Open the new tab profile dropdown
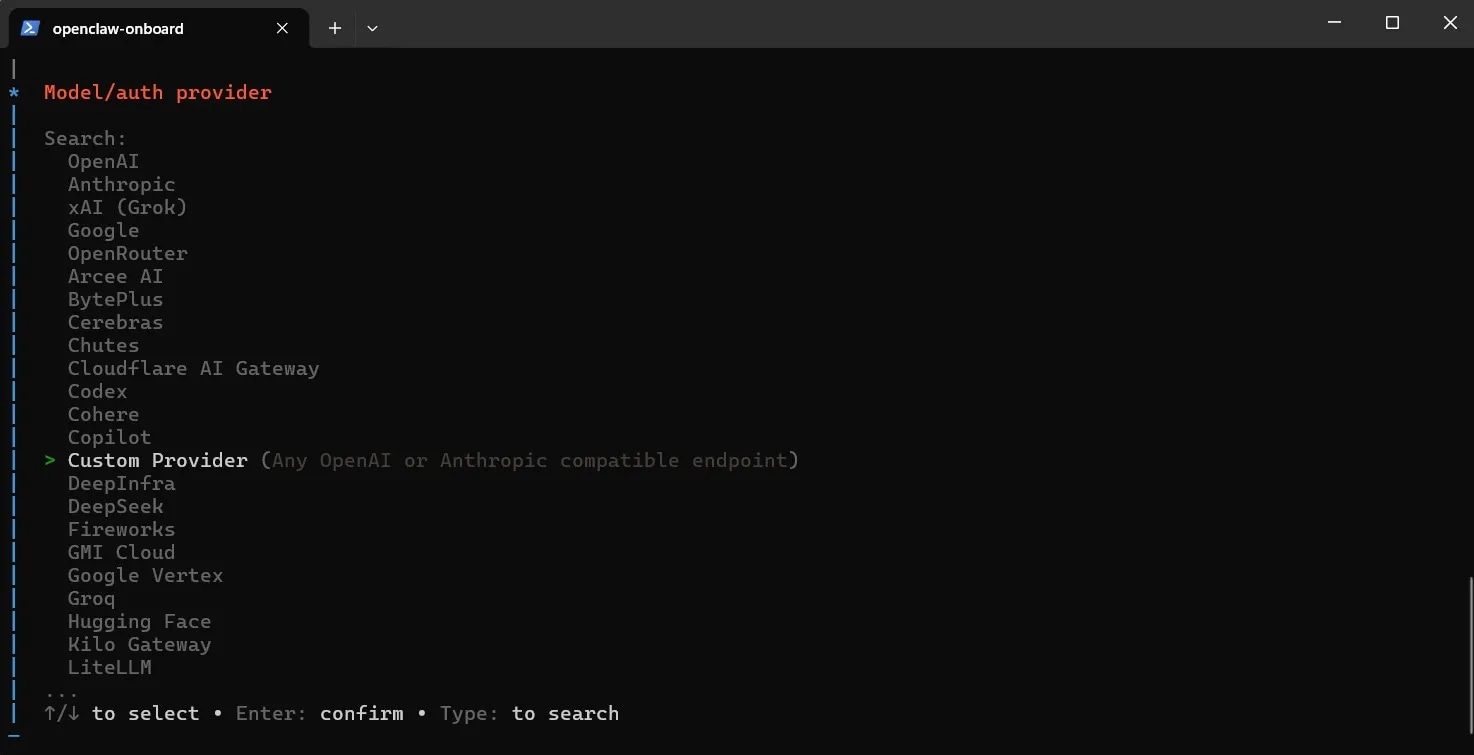Viewport: 1474px width, 755px height. 372,28
